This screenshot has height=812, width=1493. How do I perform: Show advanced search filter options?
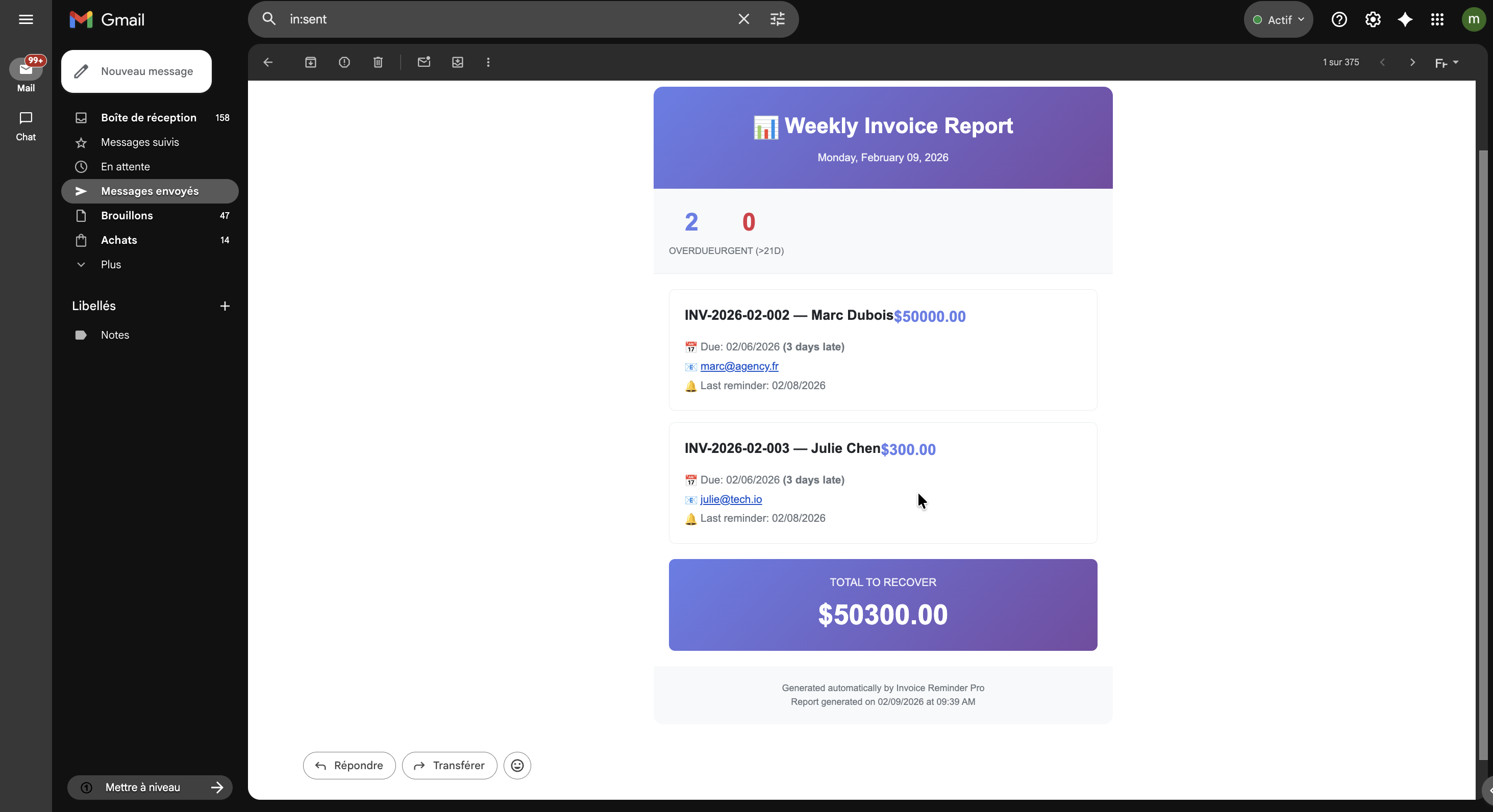pyautogui.click(x=777, y=19)
